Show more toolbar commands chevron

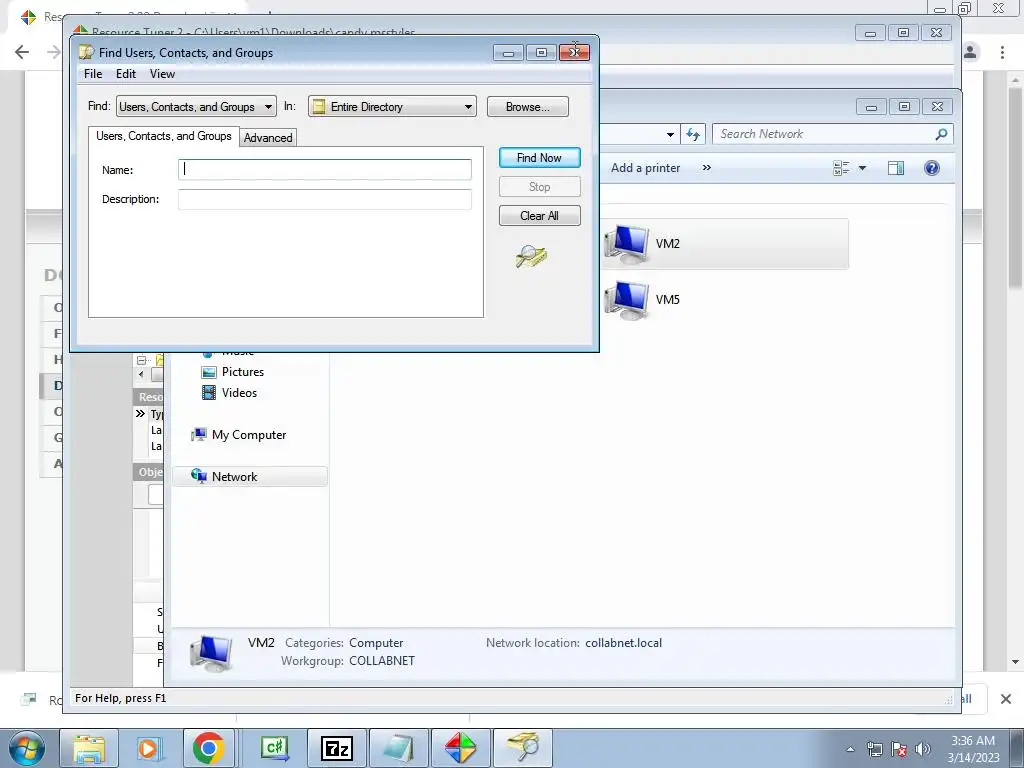click(x=707, y=168)
